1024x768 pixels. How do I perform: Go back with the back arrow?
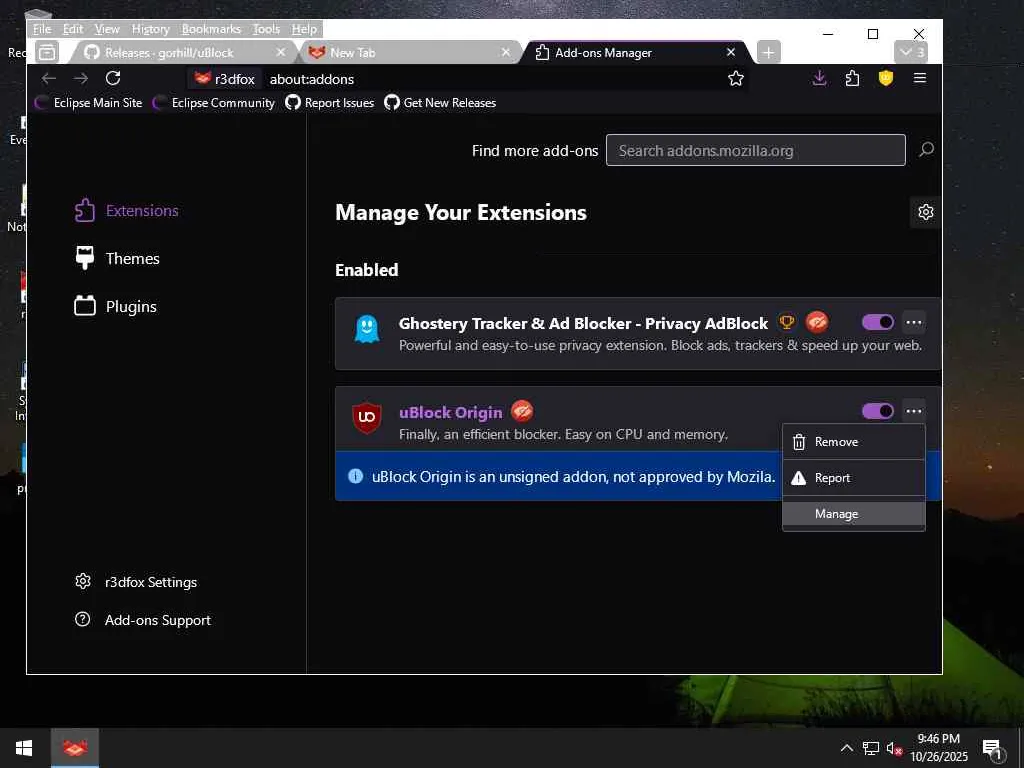tap(49, 79)
